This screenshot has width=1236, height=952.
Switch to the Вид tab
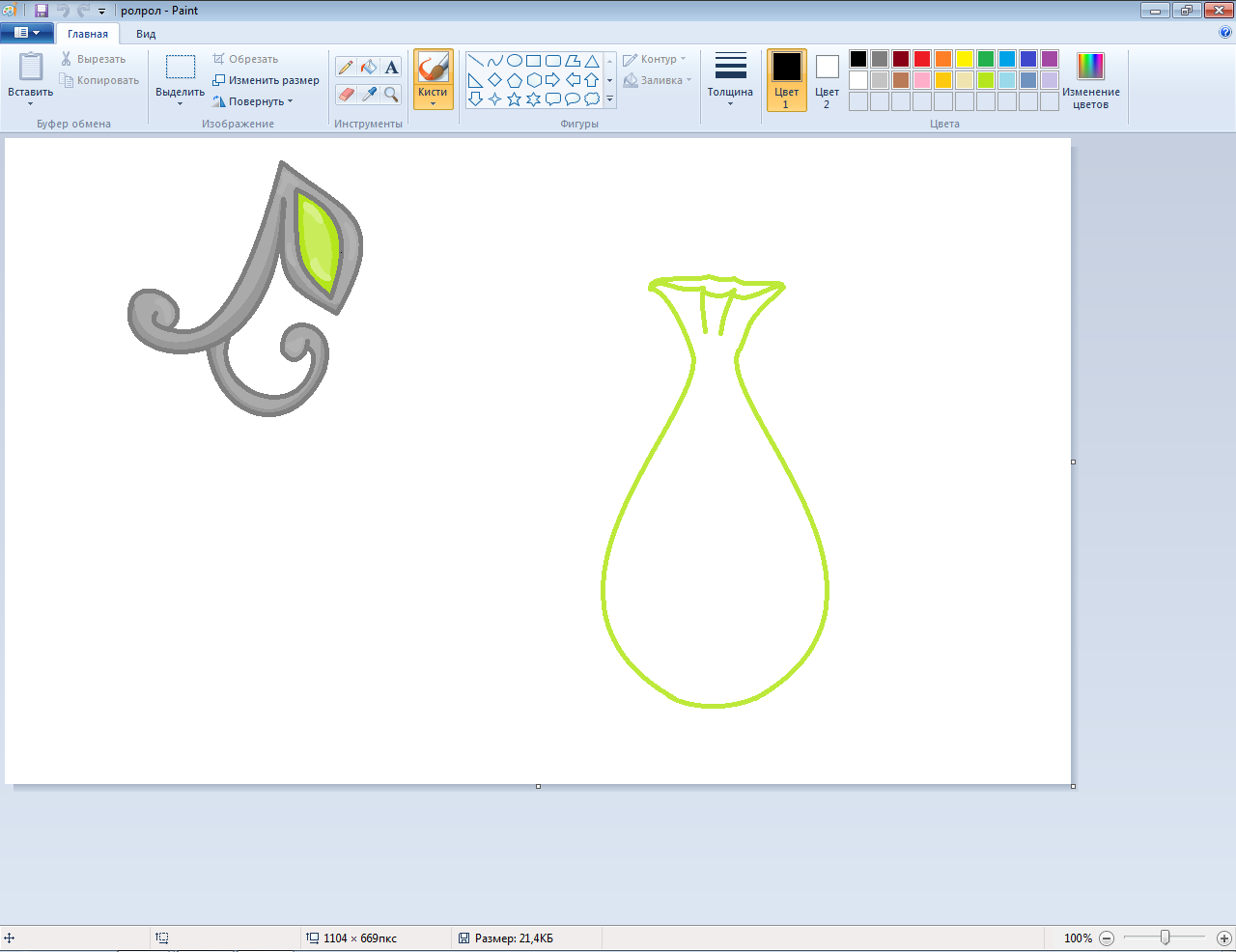coord(146,34)
